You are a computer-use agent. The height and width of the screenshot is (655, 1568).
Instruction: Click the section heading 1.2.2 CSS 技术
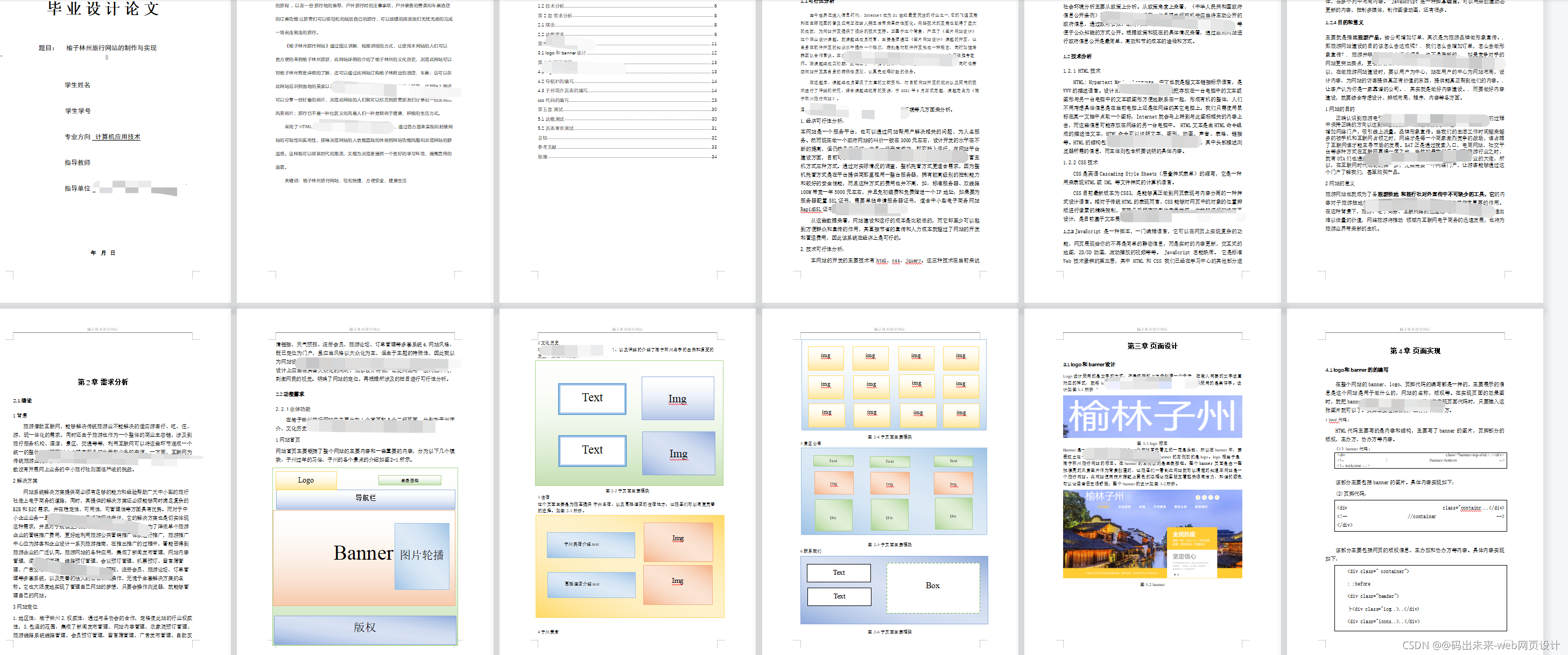click(x=1080, y=163)
